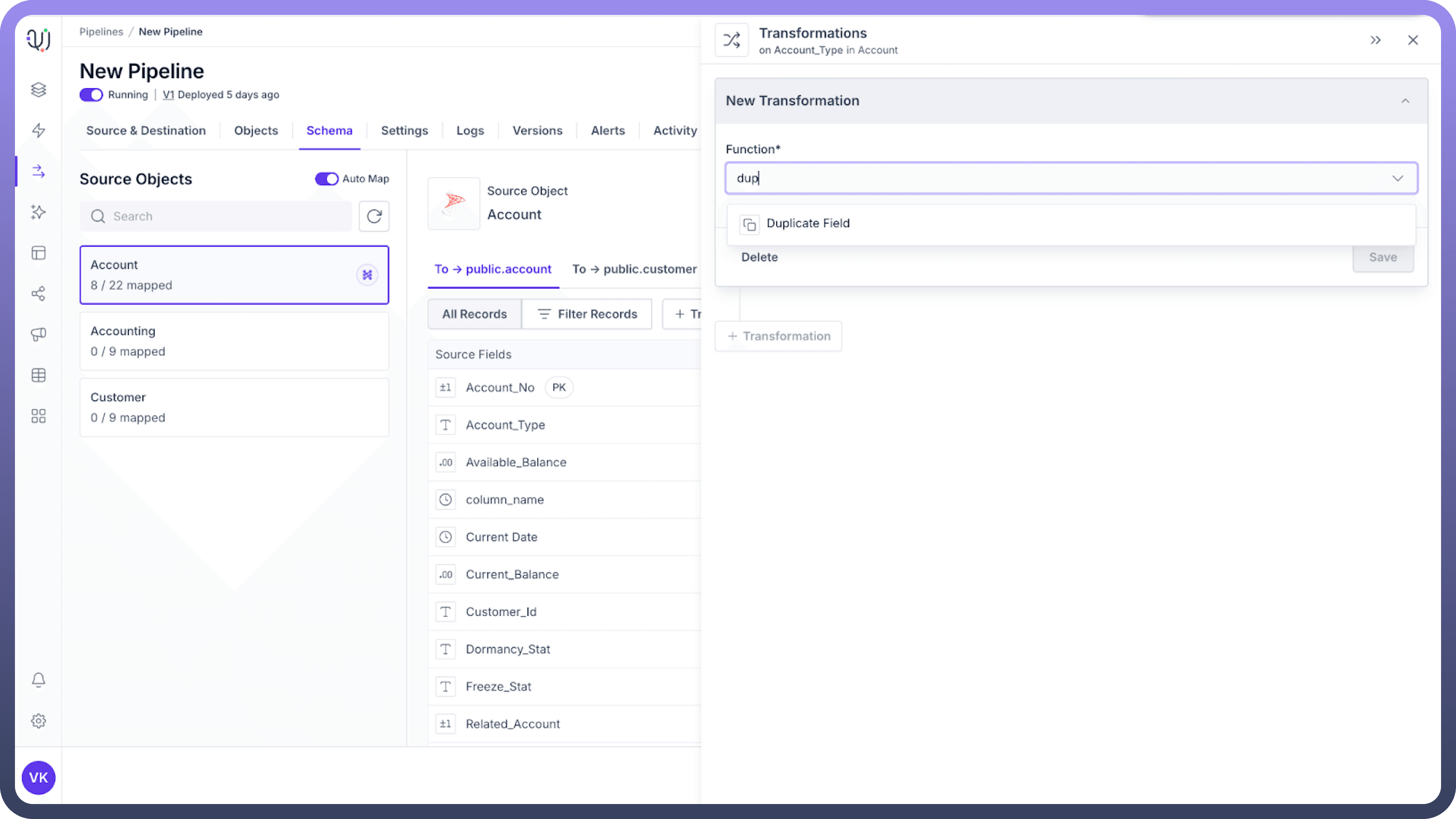Screen dimensions: 1456x819
Task: Disable the Auto Map toggle
Action: 326,179
